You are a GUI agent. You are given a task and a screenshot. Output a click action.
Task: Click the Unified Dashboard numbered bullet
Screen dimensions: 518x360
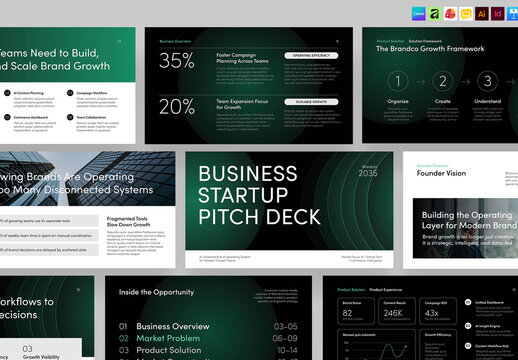[468, 302]
